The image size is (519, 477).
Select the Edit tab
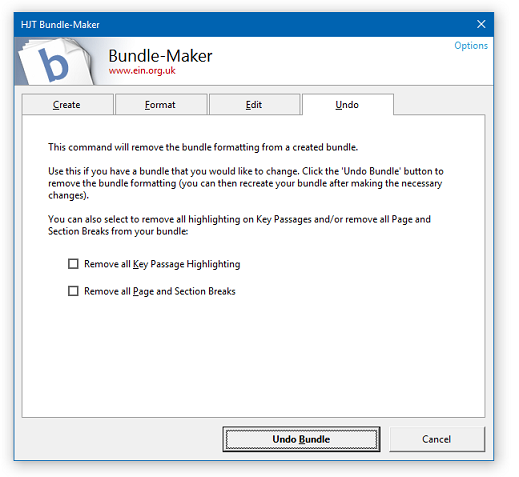[x=255, y=105]
